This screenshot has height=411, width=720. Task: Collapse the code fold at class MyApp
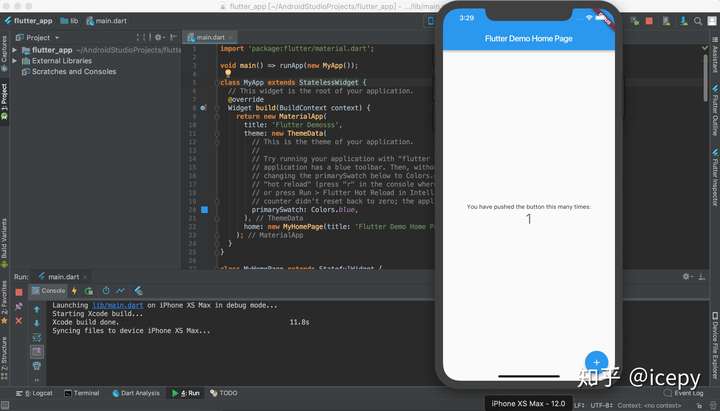coord(217,83)
